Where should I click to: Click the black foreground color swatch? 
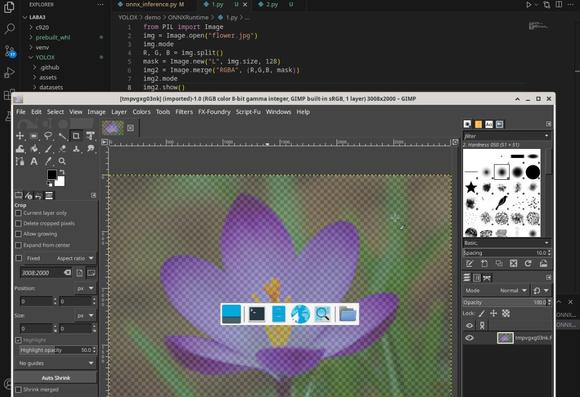click(52, 174)
